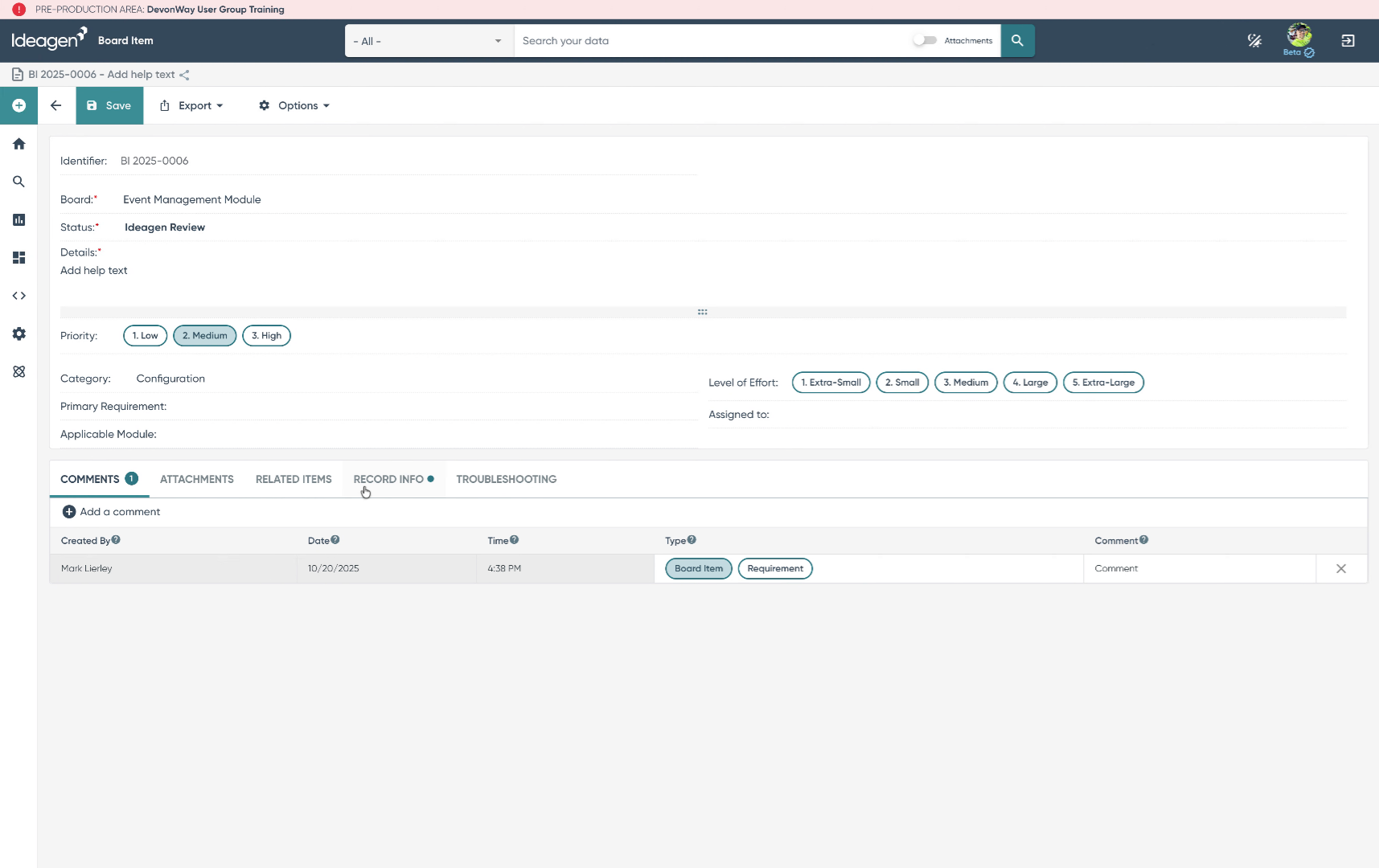Click the document icon before BI 2025-0006

pos(18,75)
